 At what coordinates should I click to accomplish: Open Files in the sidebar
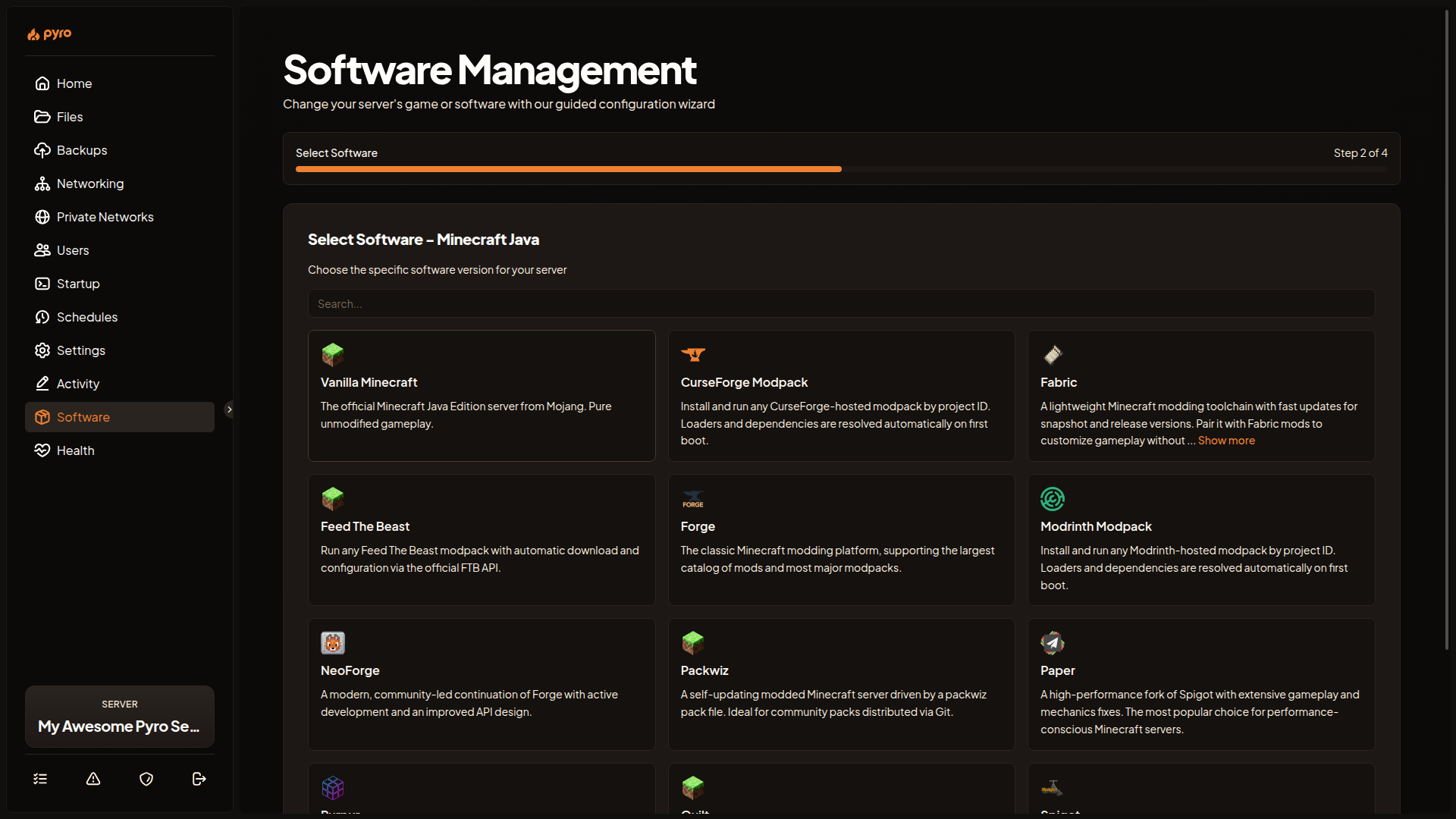[120, 117]
